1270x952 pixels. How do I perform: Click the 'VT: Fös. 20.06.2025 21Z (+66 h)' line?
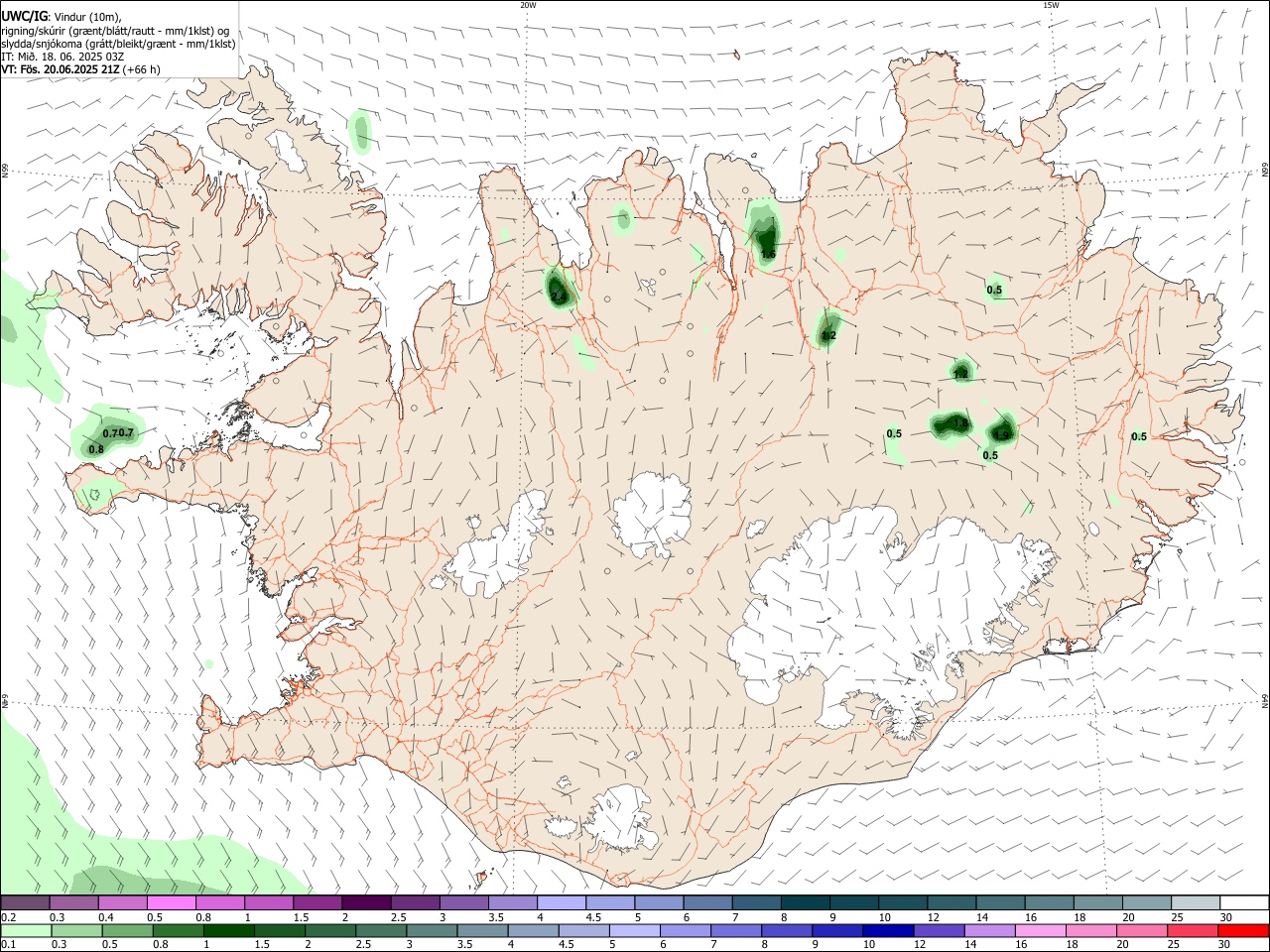click(80, 69)
